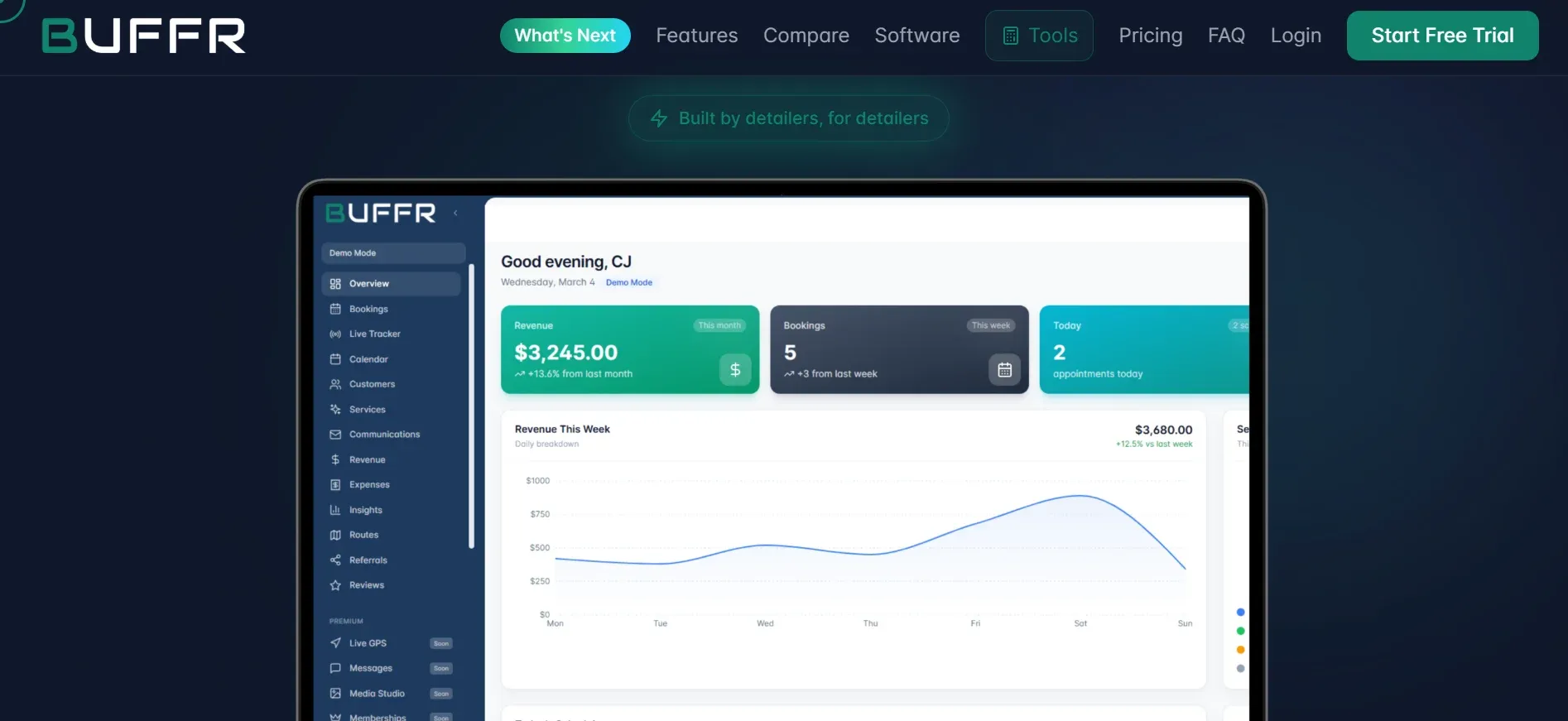Screen dimensions: 1568x721
Task: Click the Soon badge next to Live GPS
Action: (441, 643)
